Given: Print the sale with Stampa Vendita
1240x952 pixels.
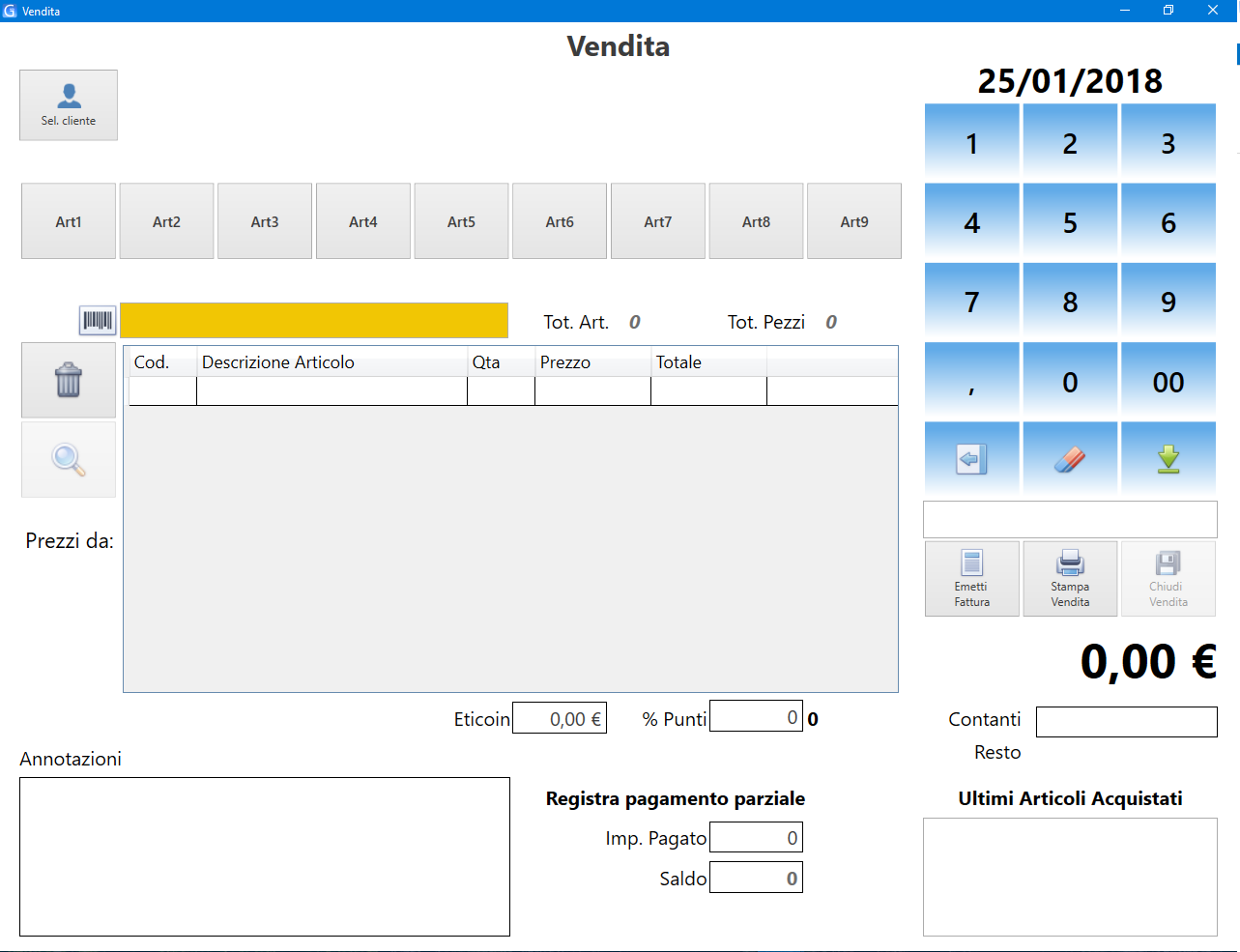Looking at the screenshot, I should pos(1070,578).
